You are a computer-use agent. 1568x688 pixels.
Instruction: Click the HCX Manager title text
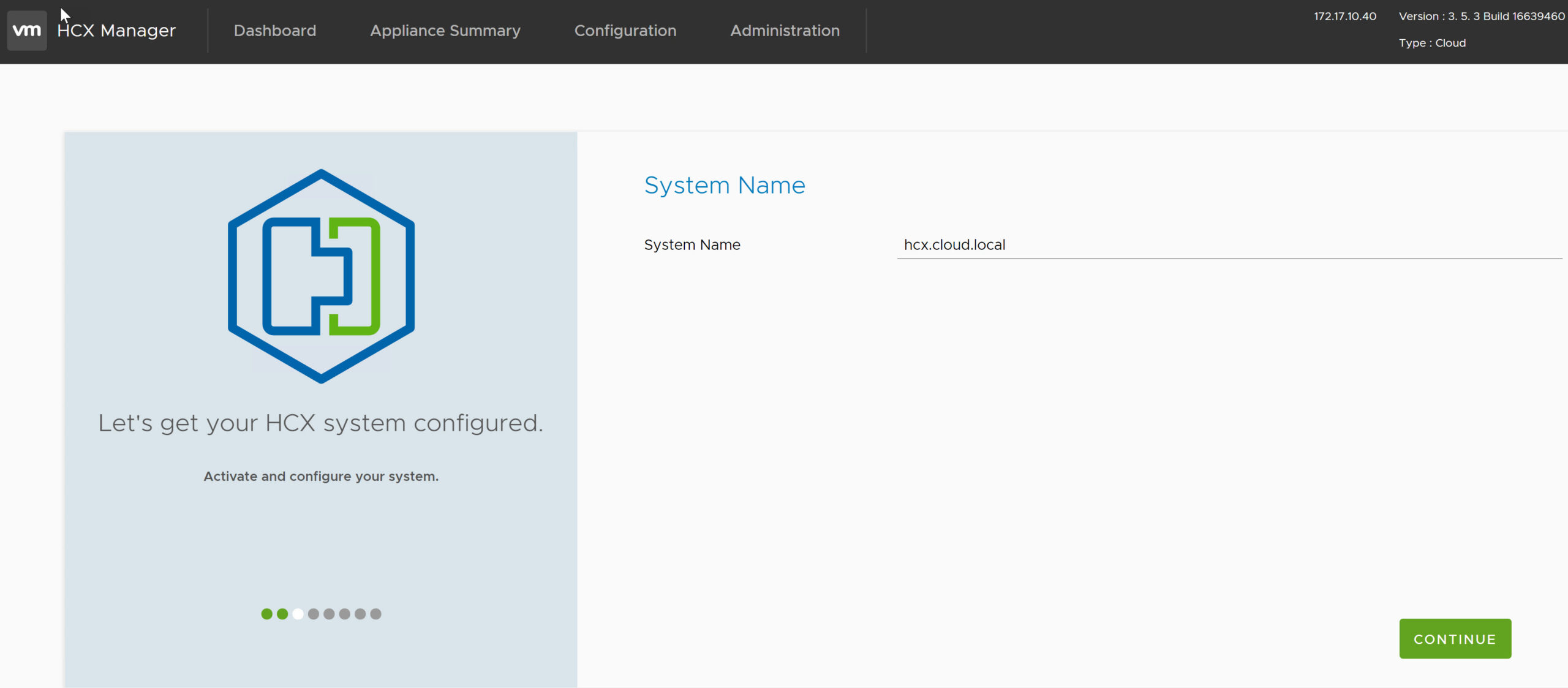click(x=116, y=31)
